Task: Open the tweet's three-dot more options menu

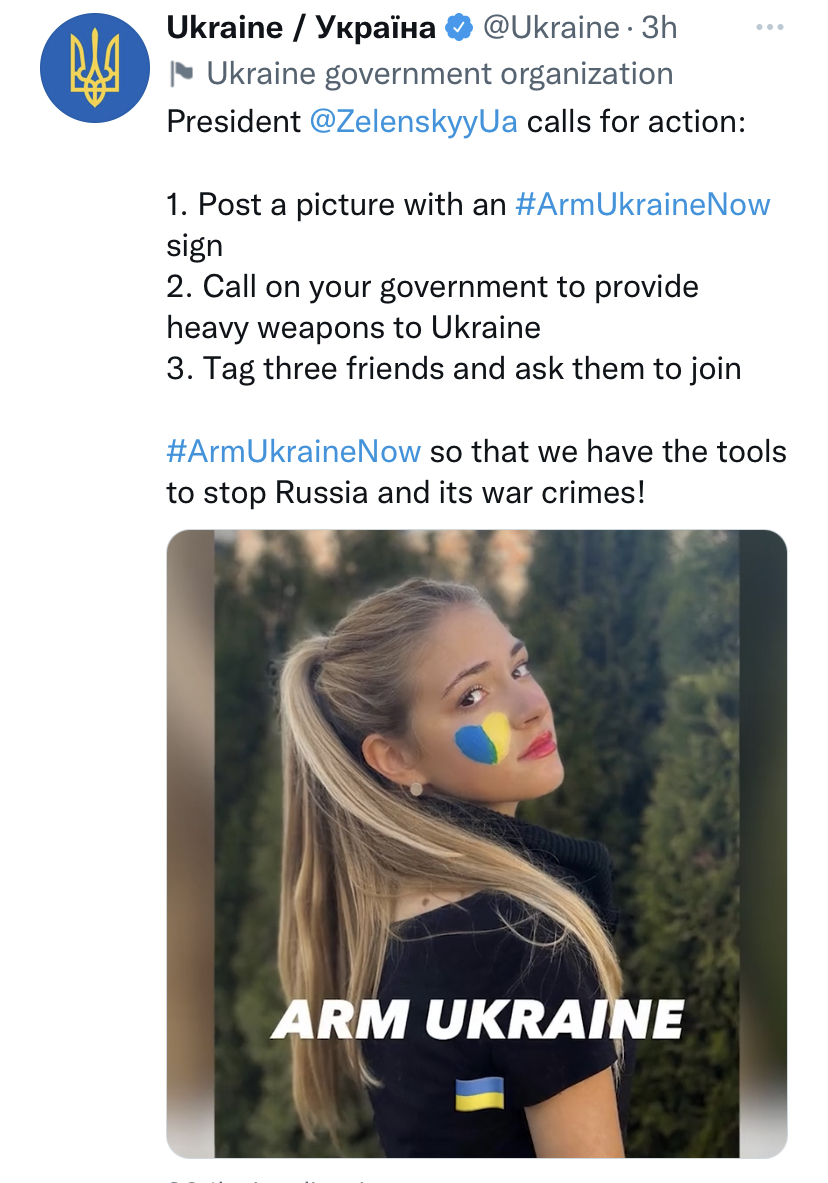Action: (x=769, y=27)
